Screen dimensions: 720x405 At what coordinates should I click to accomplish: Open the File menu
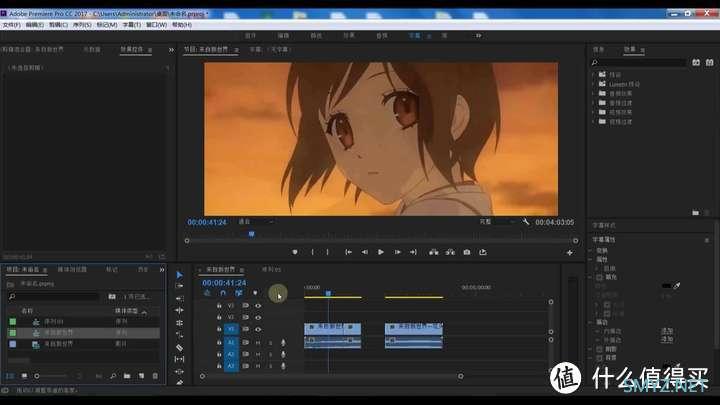[11, 25]
